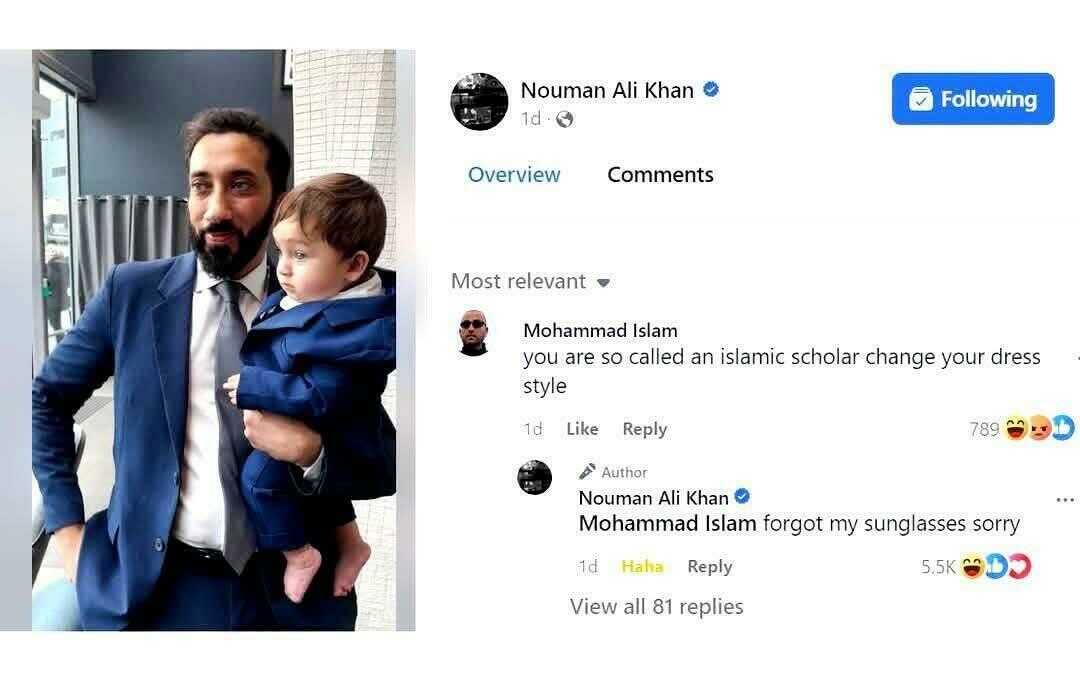
Task: Like Mohammad Islam's comment
Action: click(582, 429)
